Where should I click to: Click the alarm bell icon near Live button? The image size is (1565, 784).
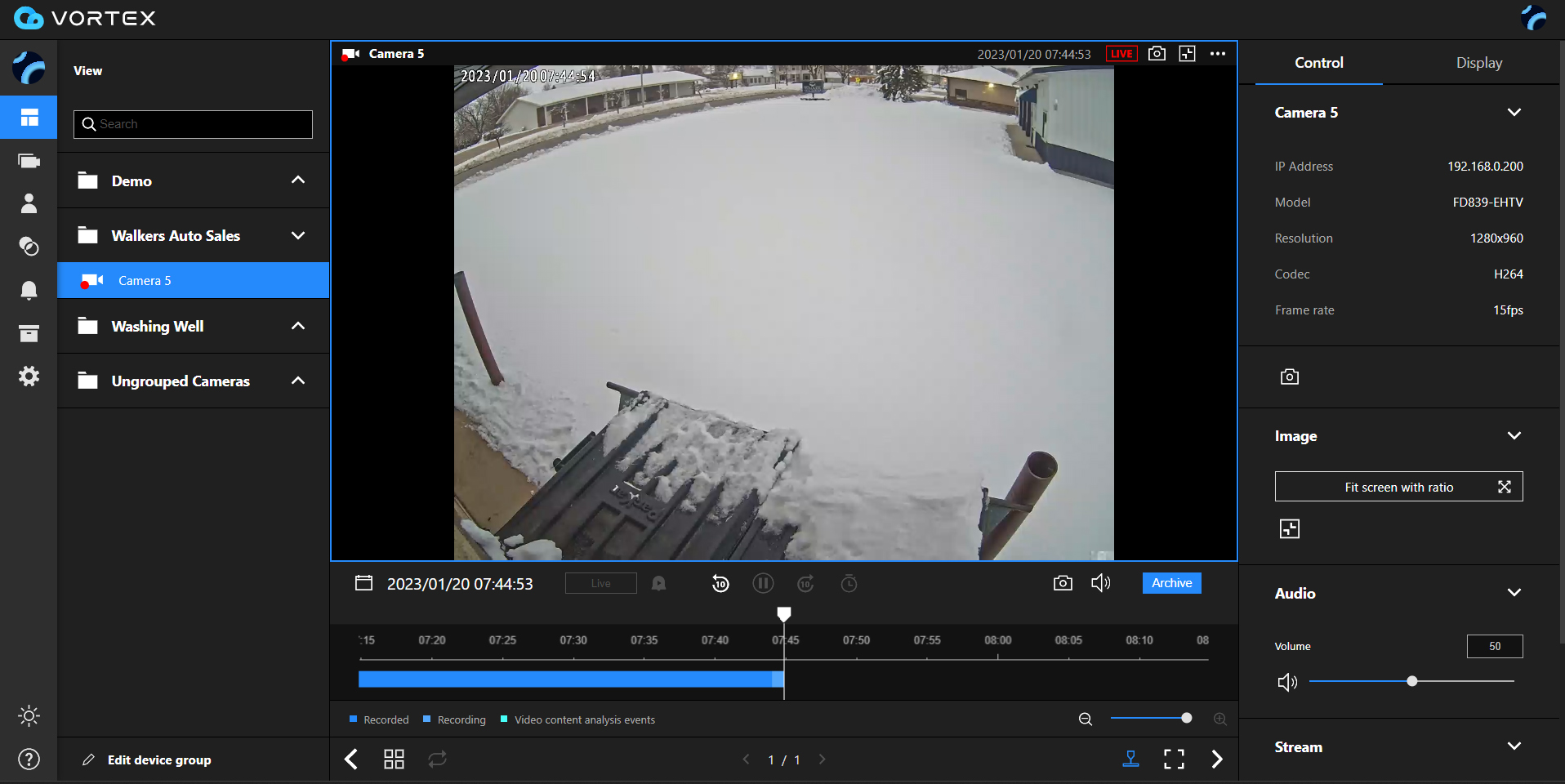(658, 583)
